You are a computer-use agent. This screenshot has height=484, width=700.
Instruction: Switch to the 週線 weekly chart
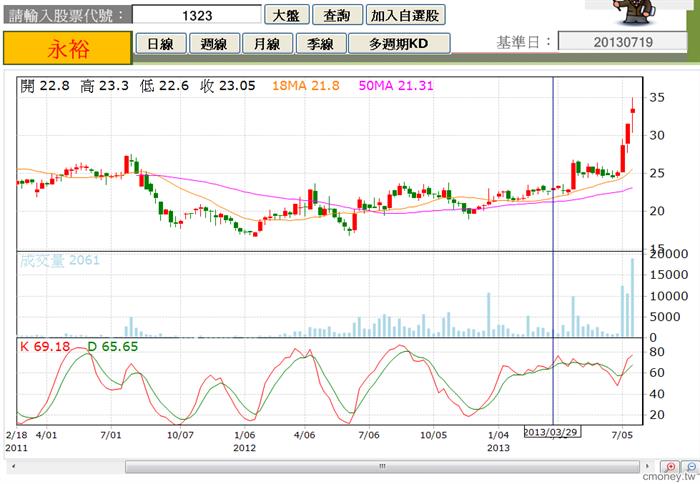pyautogui.click(x=214, y=44)
